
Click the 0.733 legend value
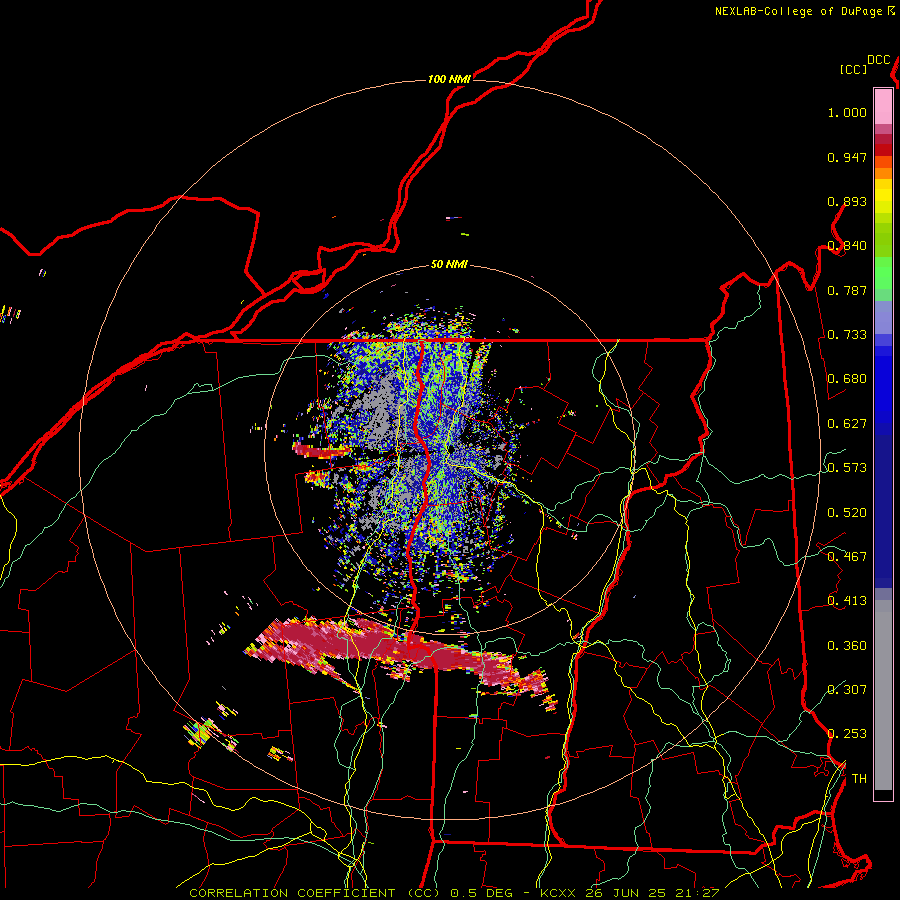pyautogui.click(x=847, y=335)
